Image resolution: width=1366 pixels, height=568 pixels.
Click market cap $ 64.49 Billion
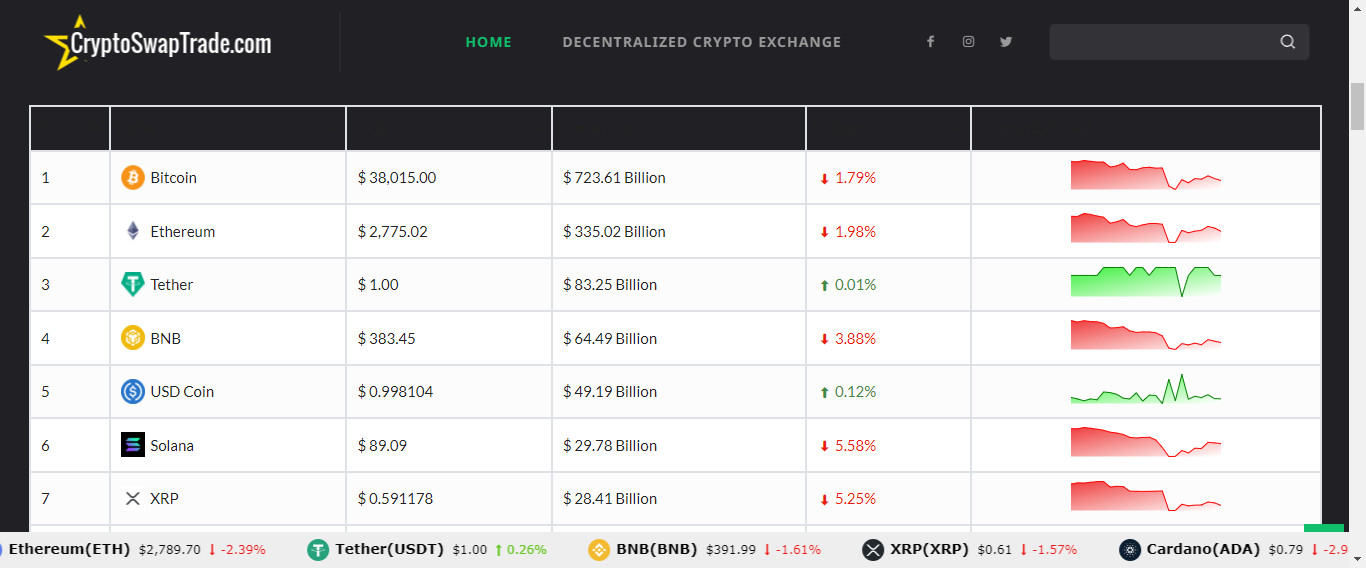coord(610,338)
